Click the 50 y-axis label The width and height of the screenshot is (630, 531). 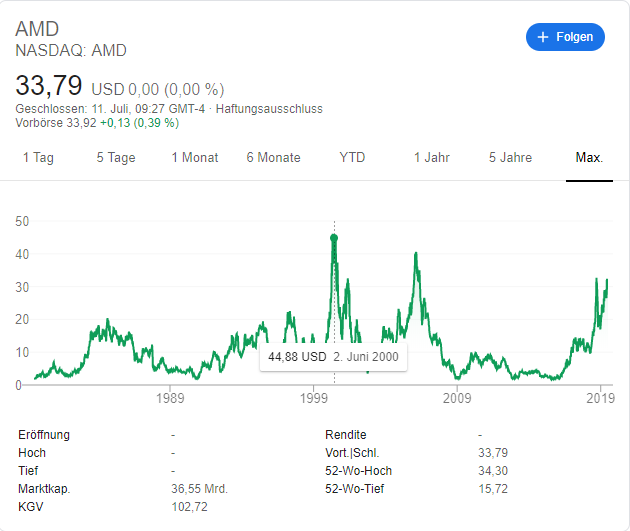[22, 221]
